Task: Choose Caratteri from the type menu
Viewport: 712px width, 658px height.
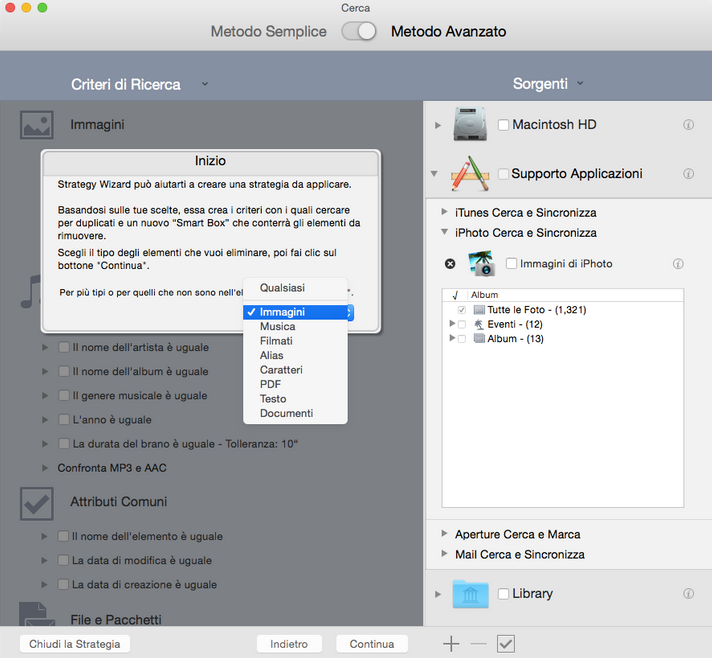Action: click(296, 370)
